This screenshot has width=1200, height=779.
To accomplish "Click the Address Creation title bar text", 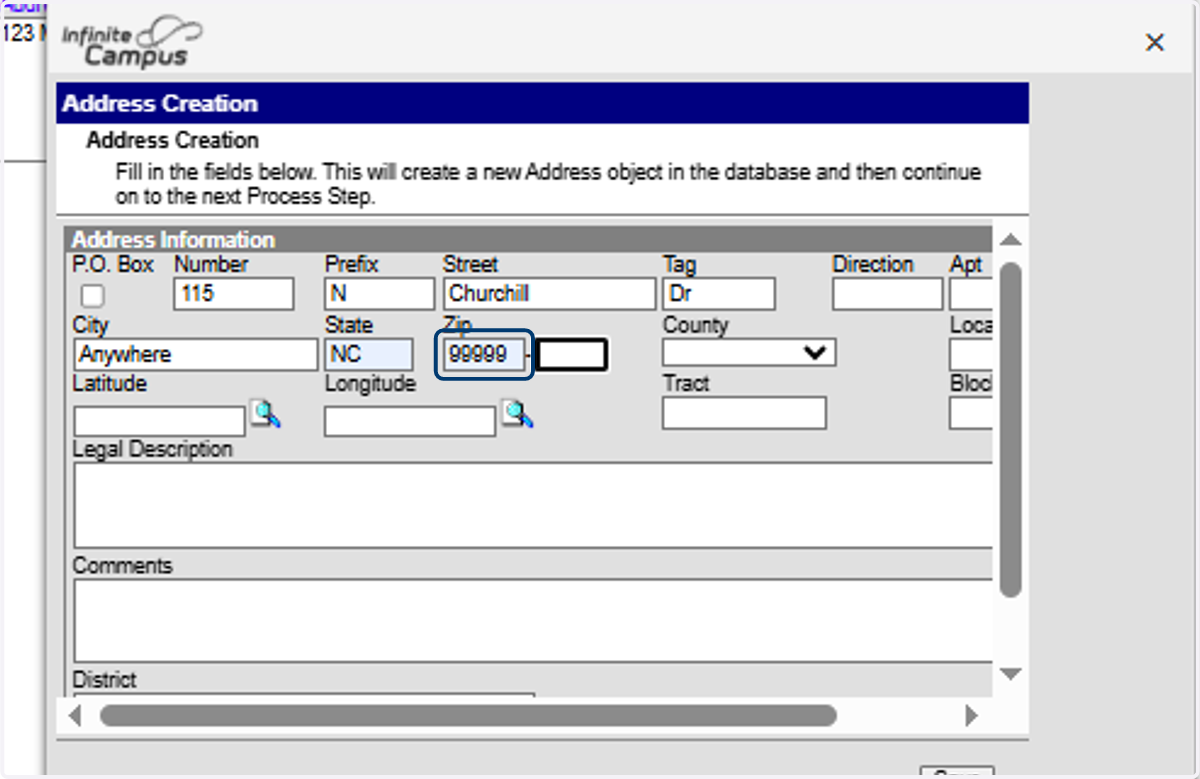I will click(x=160, y=104).
